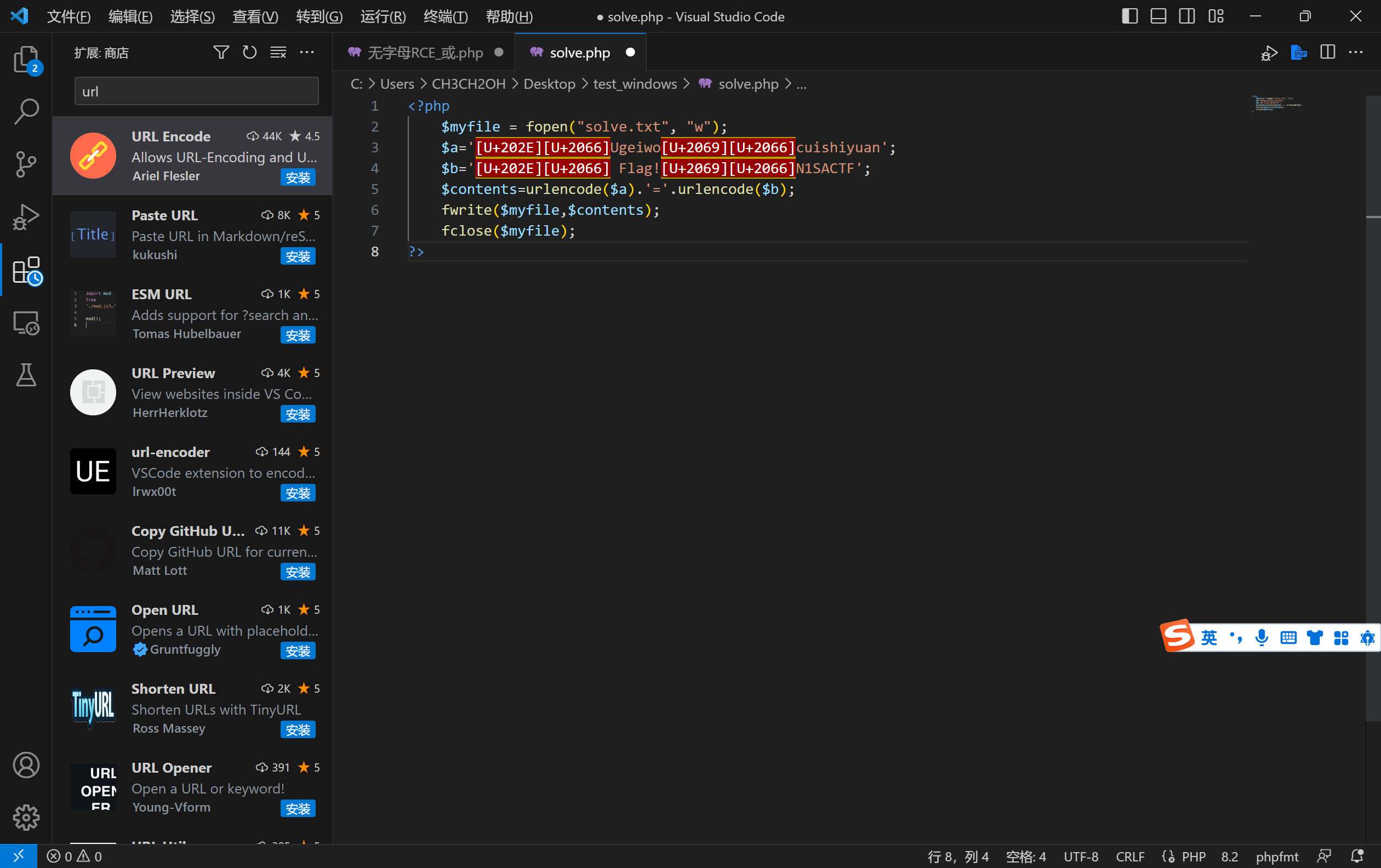This screenshot has width=1381, height=868.
Task: Install the Shorten URL extension
Action: 298,730
